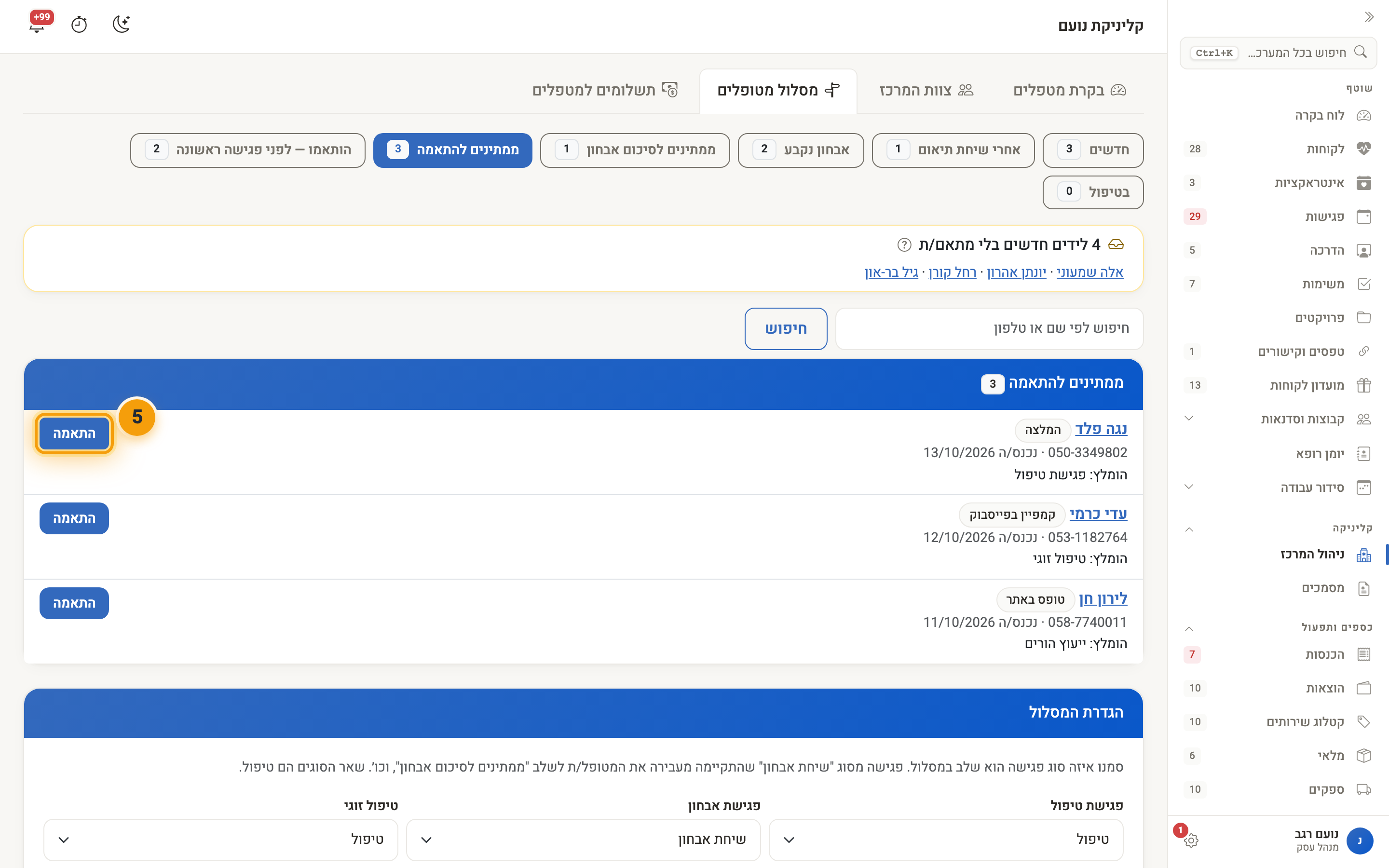Click the timer stopwatch icon
1389x868 pixels.
click(79, 24)
